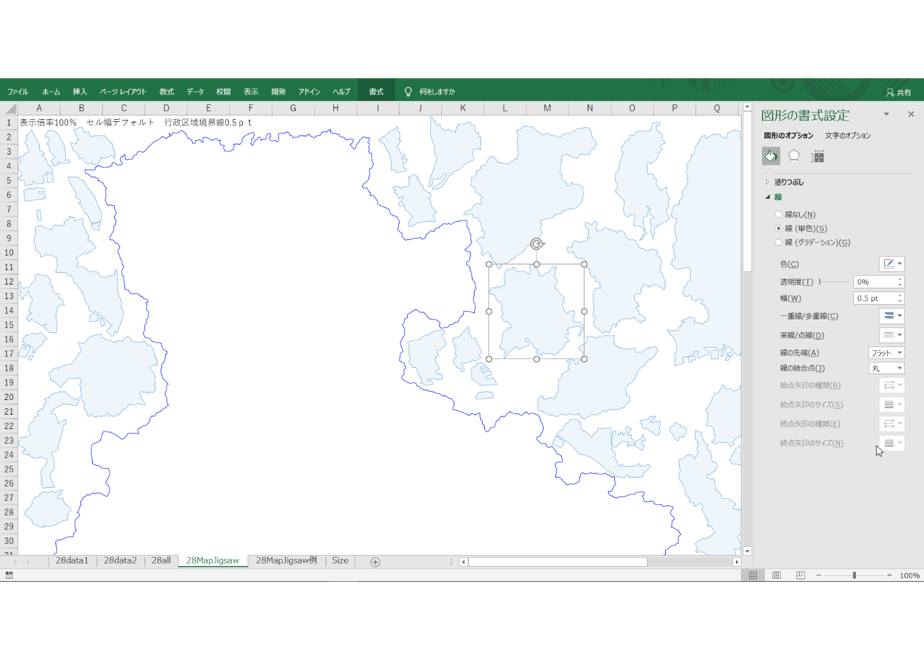924x660 pixels.
Task: Collapse the 線 section
Action: [768, 197]
